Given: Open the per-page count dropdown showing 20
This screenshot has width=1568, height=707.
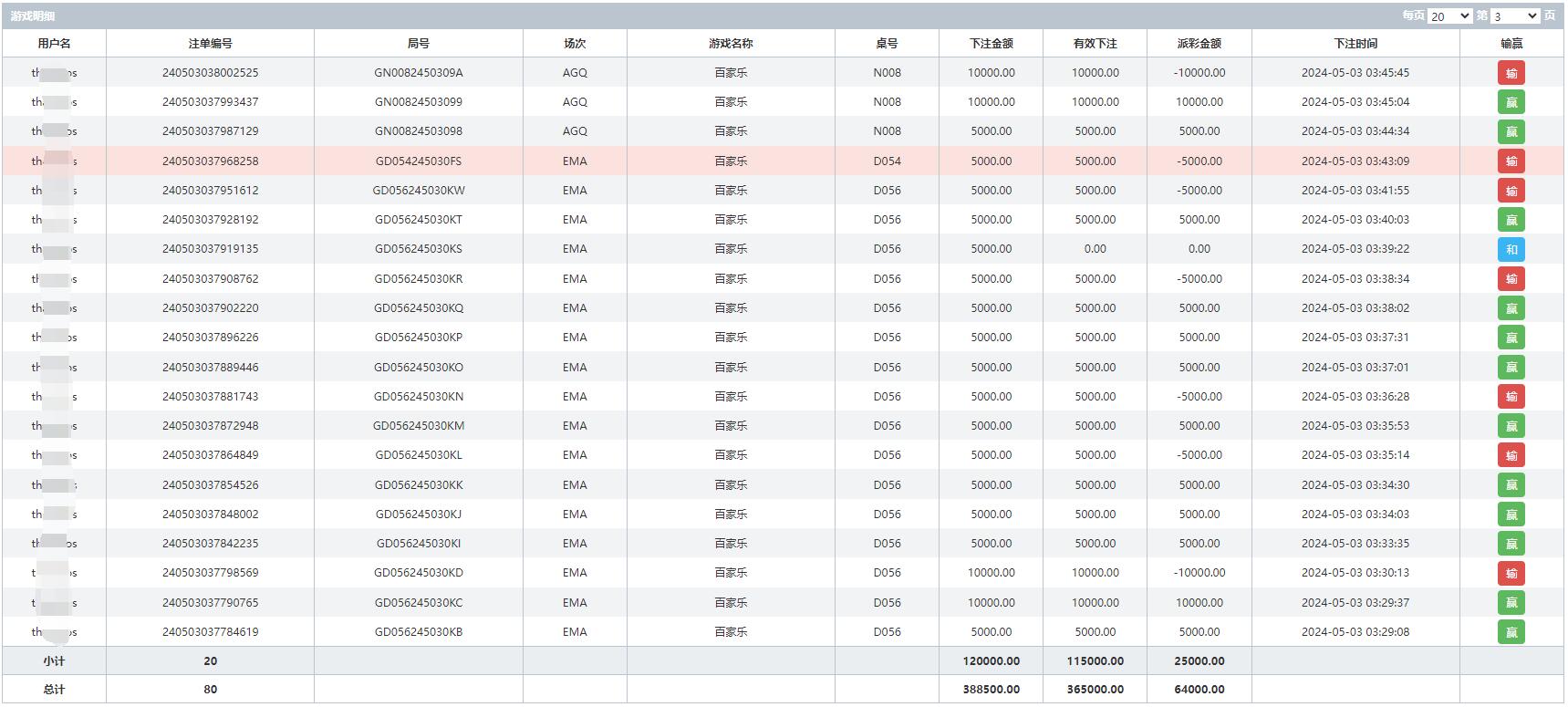Looking at the screenshot, I should [1449, 16].
